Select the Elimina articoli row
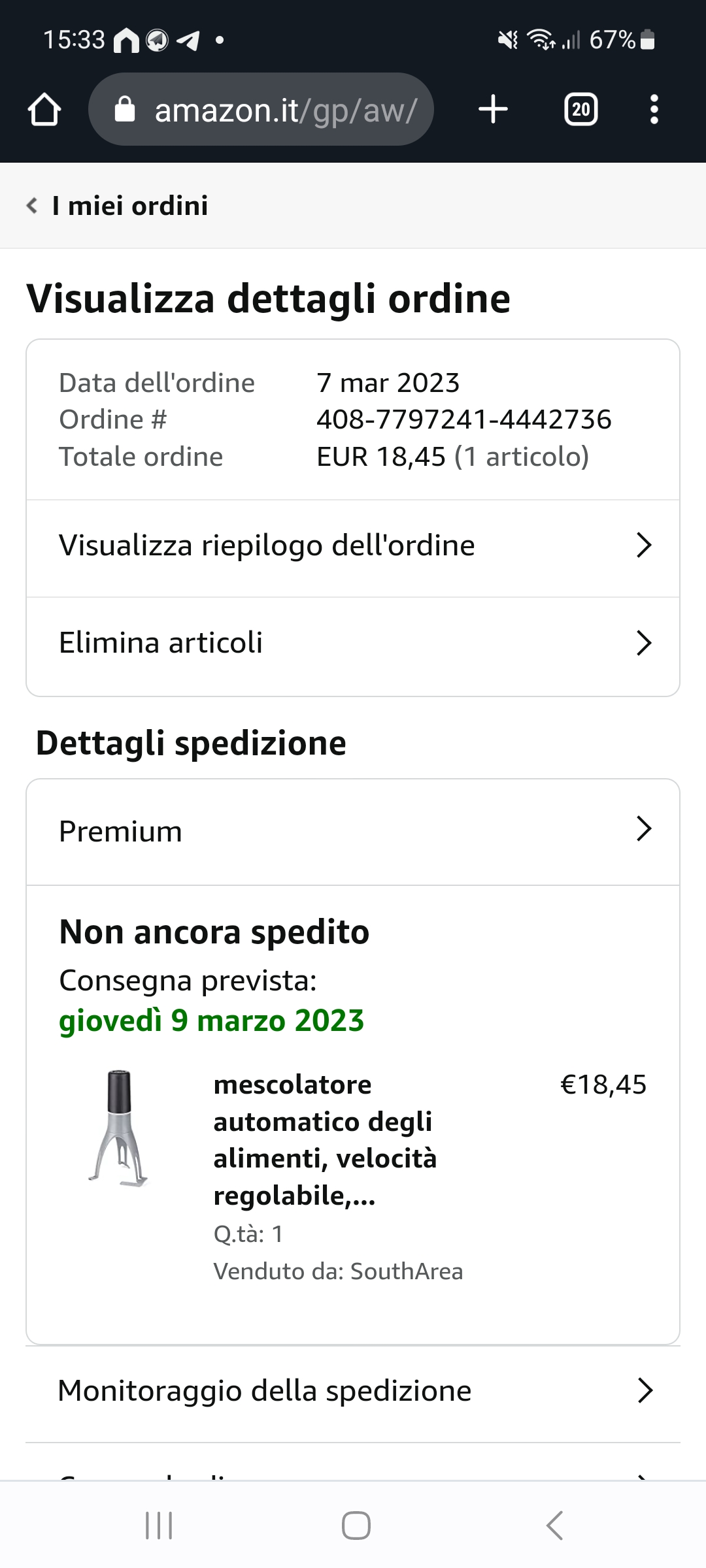The width and height of the screenshot is (706, 1568). click(x=161, y=643)
